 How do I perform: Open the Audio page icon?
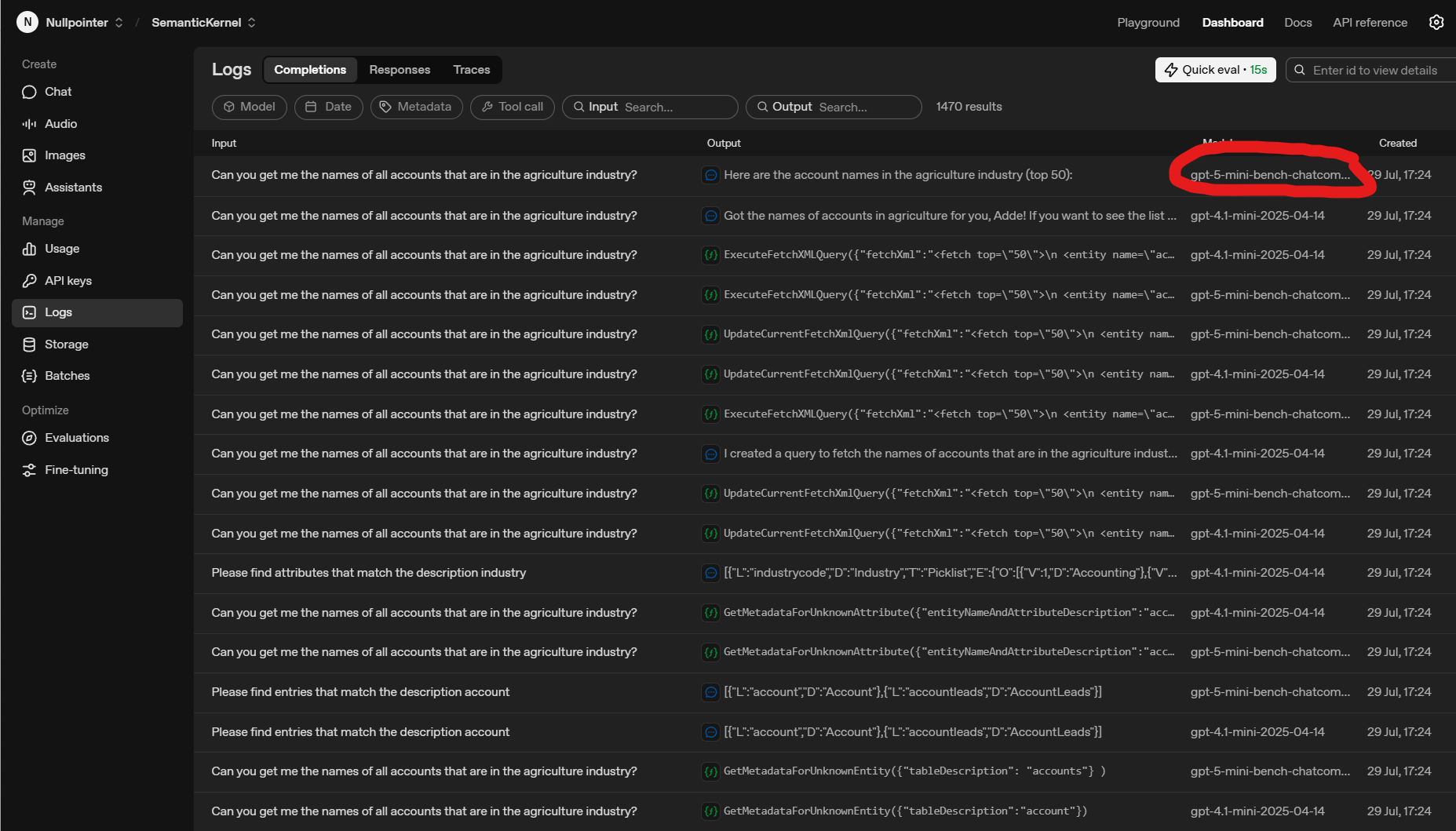29,124
